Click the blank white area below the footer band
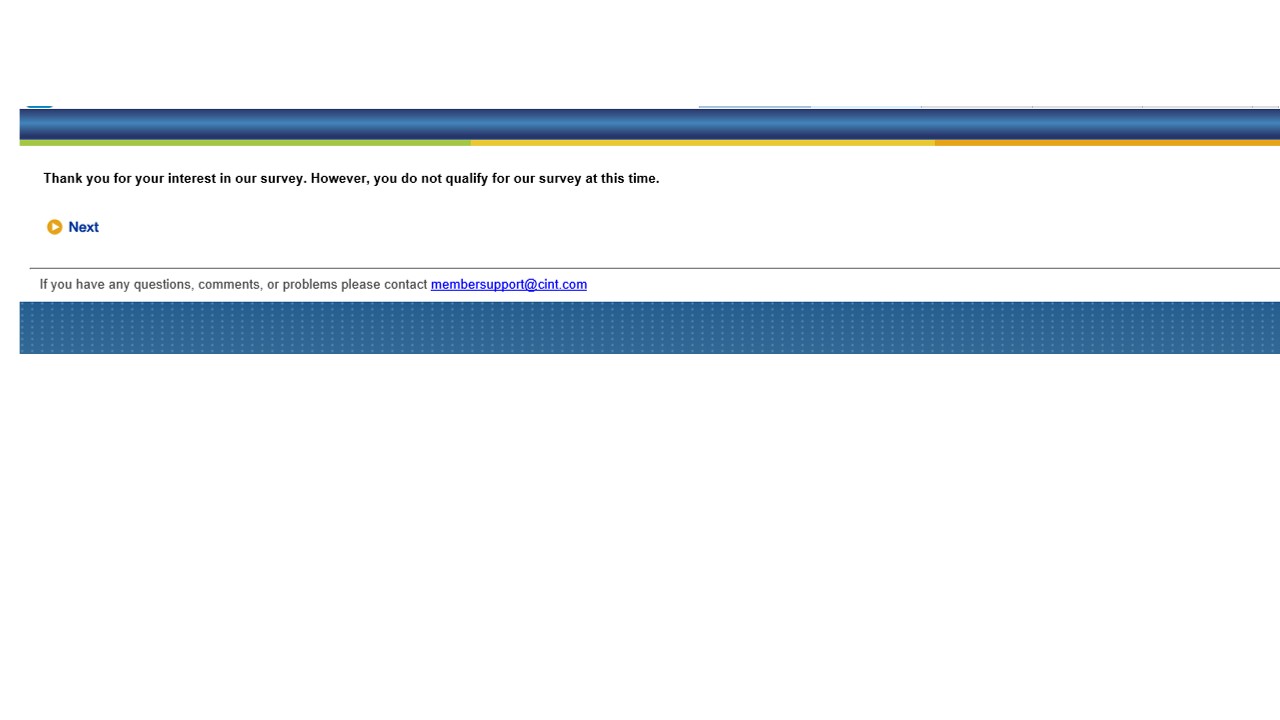Screen dimensions: 1280x720 pos(640,530)
